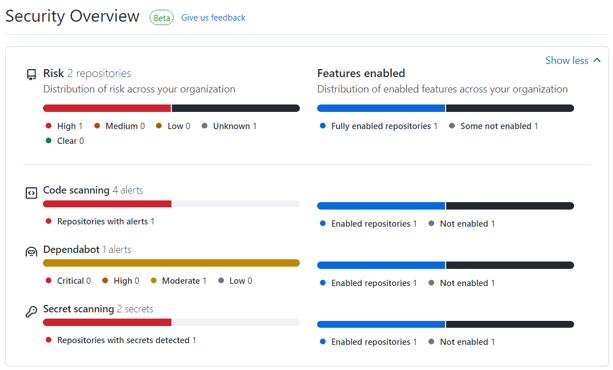Click the red High risk dot

click(48, 126)
